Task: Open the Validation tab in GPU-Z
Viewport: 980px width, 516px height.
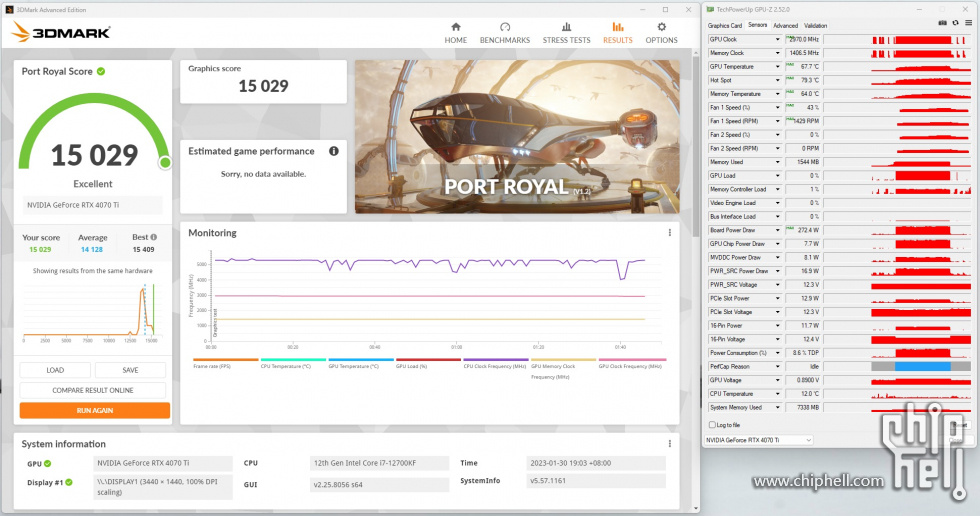Action: (x=815, y=26)
